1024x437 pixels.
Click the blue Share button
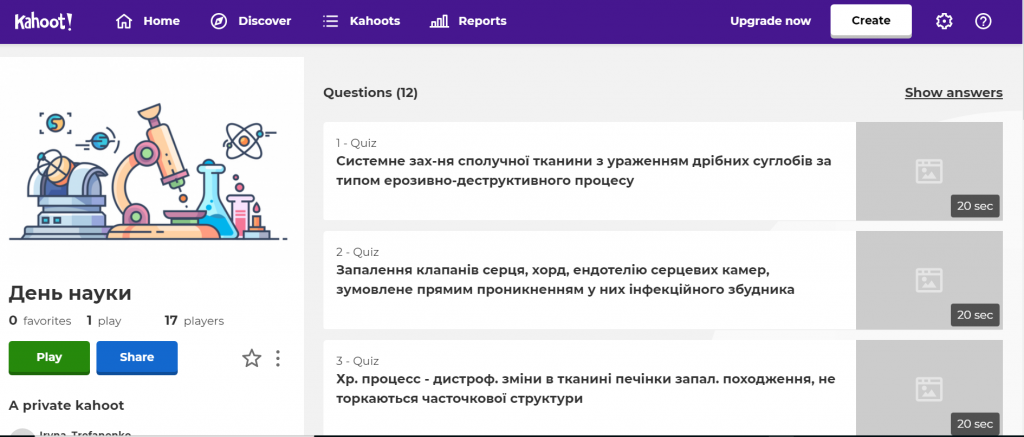137,357
